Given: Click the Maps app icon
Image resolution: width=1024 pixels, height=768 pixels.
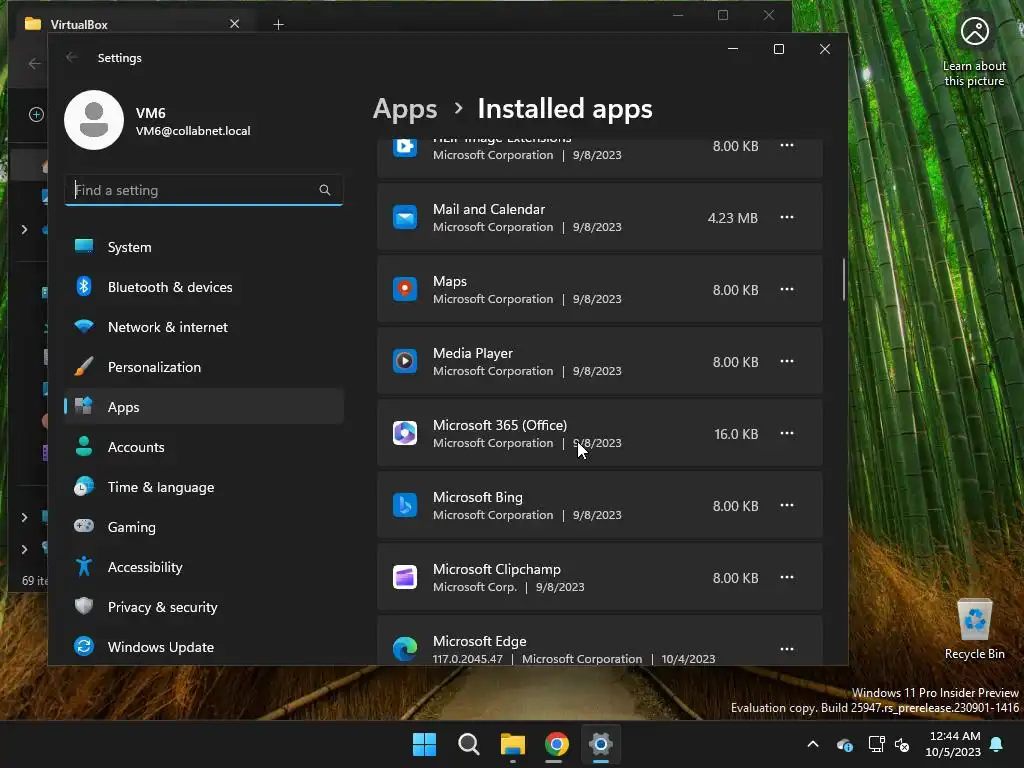Looking at the screenshot, I should 405,289.
